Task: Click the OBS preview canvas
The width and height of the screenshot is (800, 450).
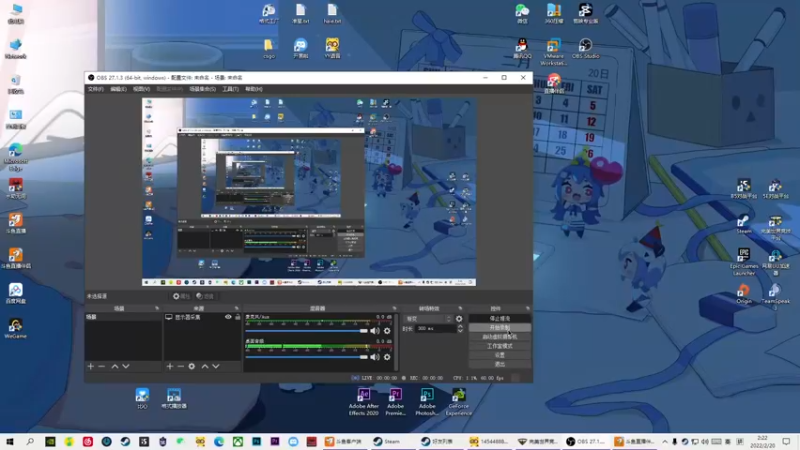Action: coord(309,192)
